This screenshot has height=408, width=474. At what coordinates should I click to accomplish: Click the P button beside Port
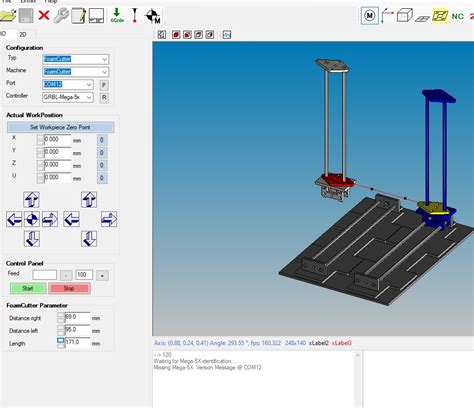coord(104,85)
